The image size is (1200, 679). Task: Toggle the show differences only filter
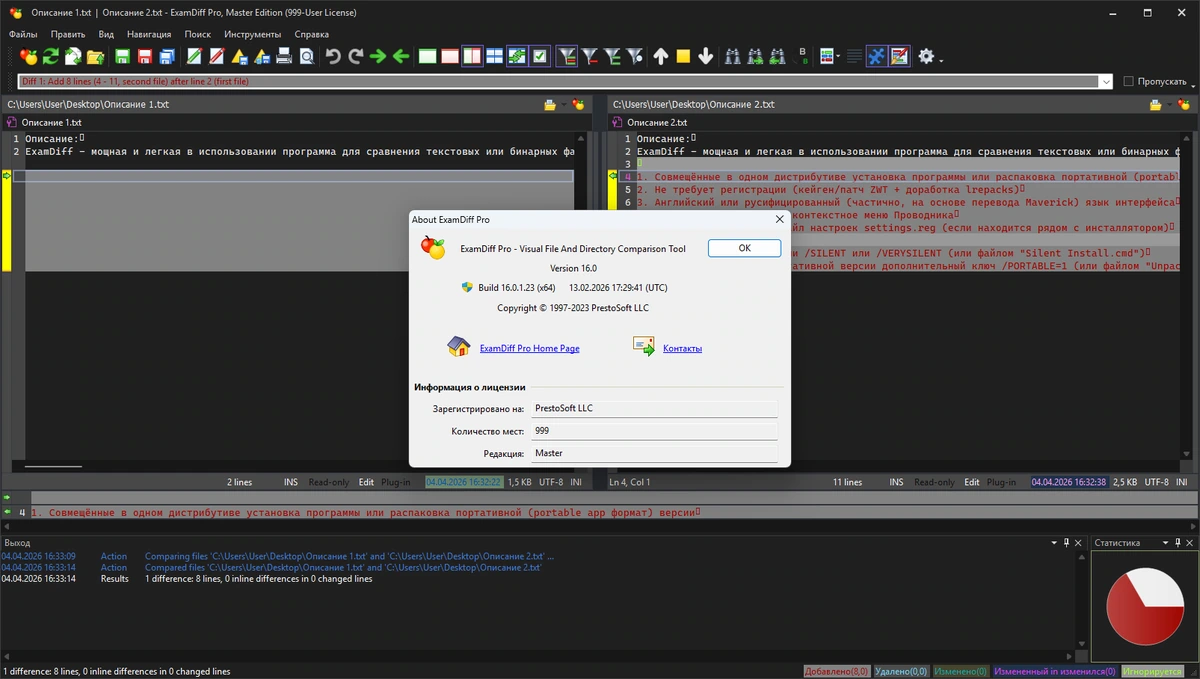(567, 56)
